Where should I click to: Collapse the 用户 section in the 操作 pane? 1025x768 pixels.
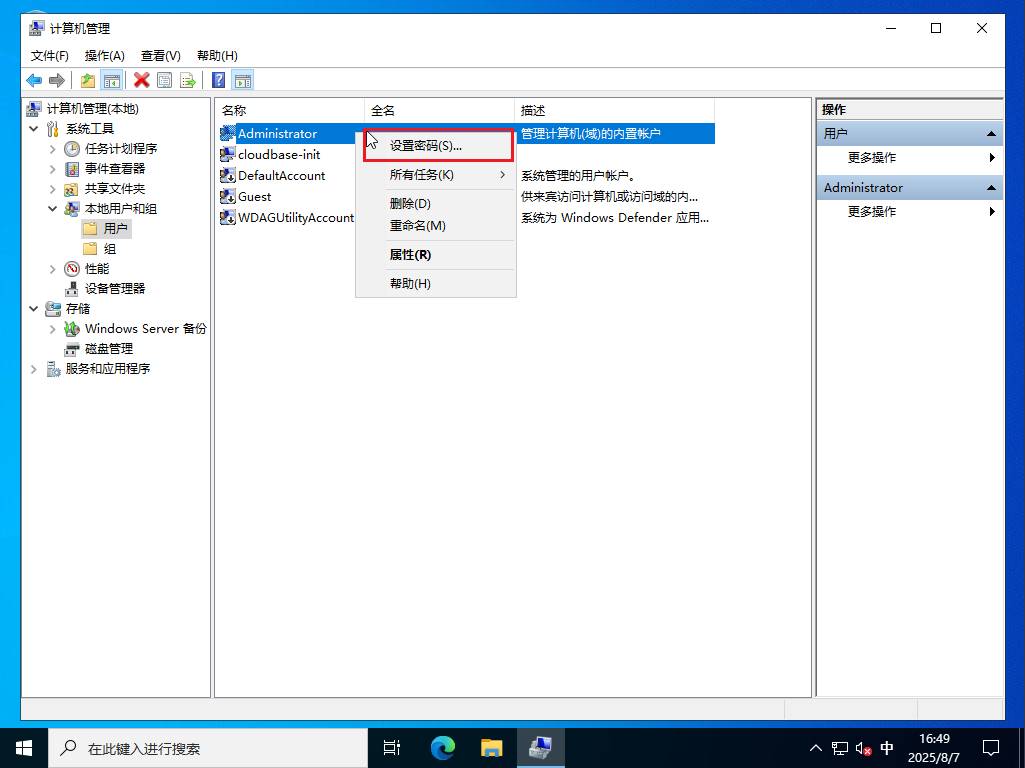coord(991,133)
